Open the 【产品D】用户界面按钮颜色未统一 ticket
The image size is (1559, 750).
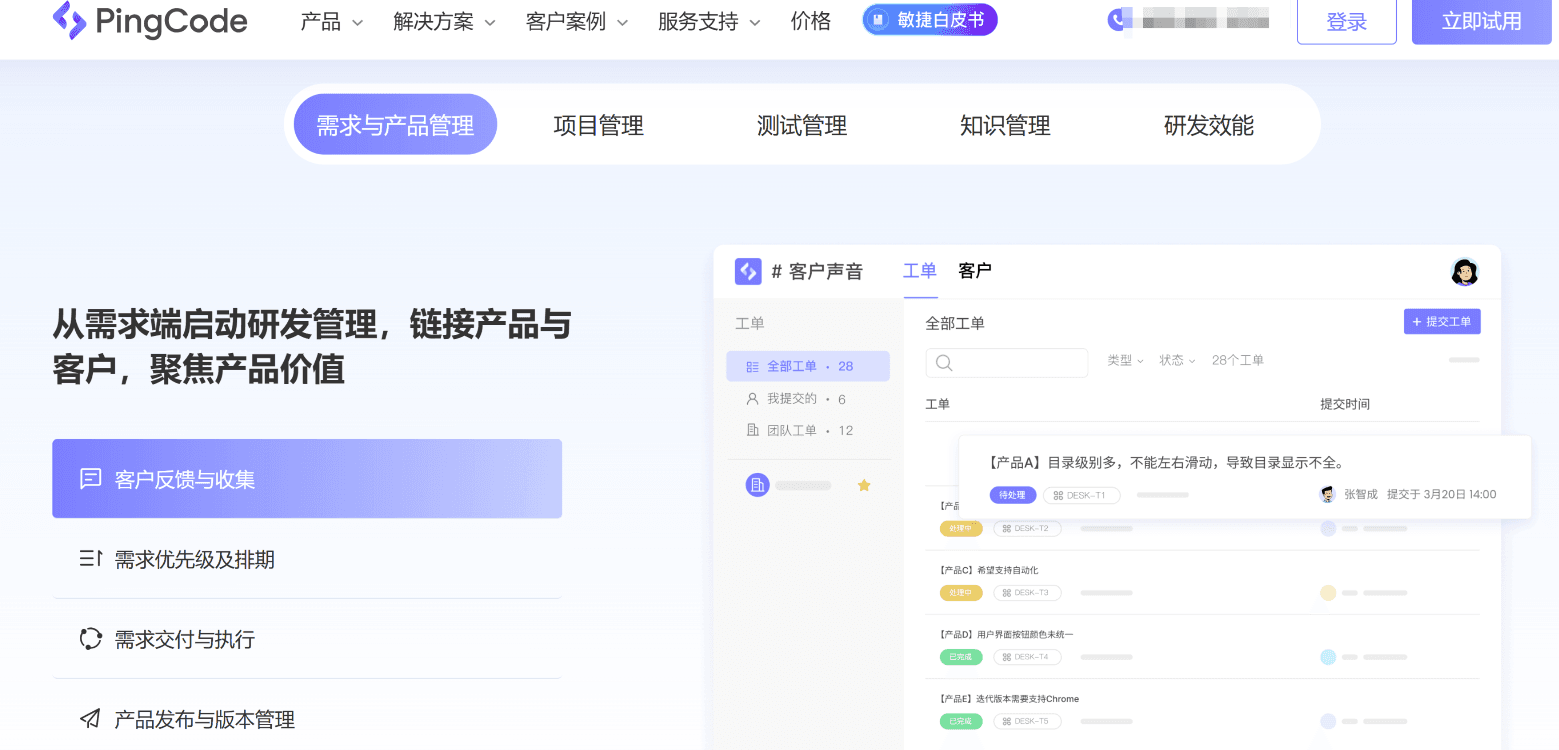coord(1007,634)
